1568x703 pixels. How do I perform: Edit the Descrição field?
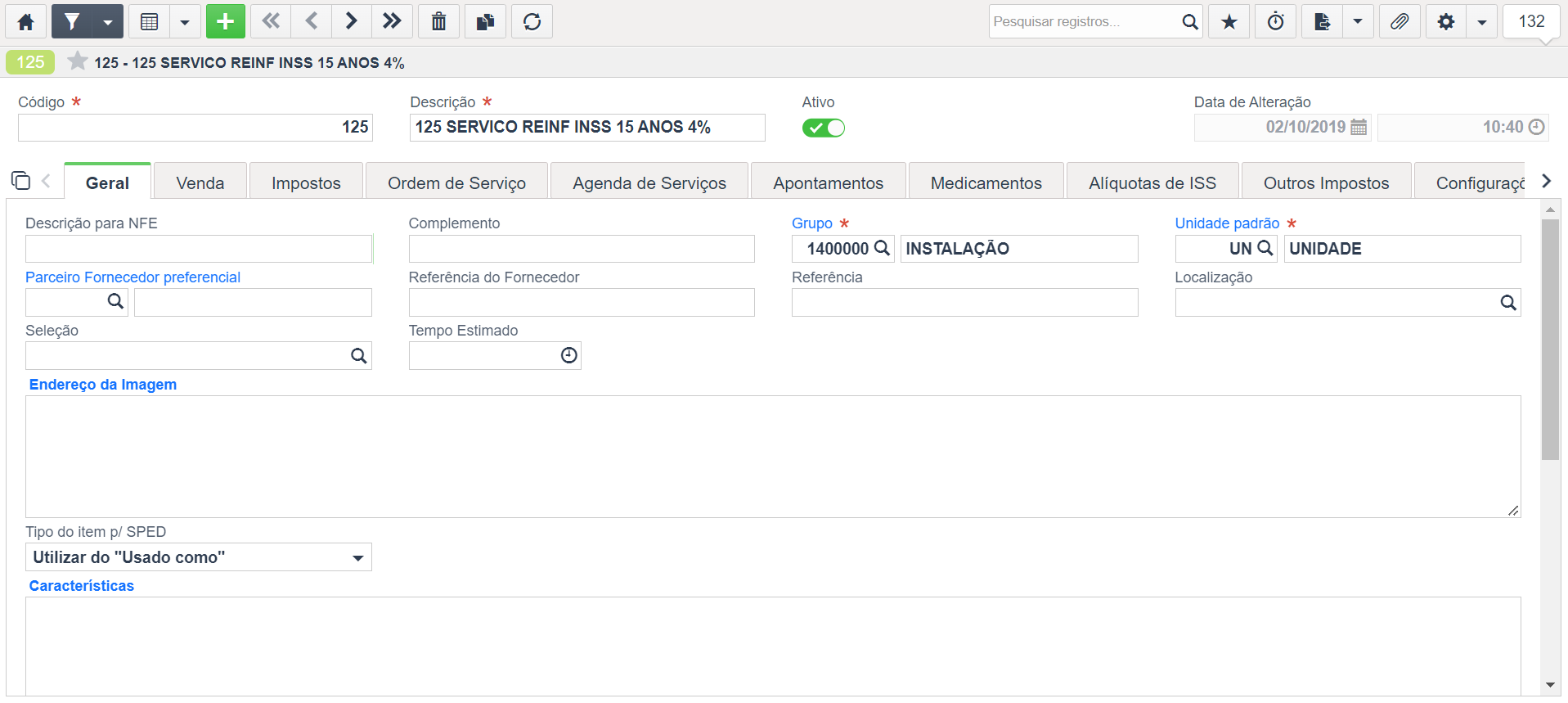click(x=587, y=128)
